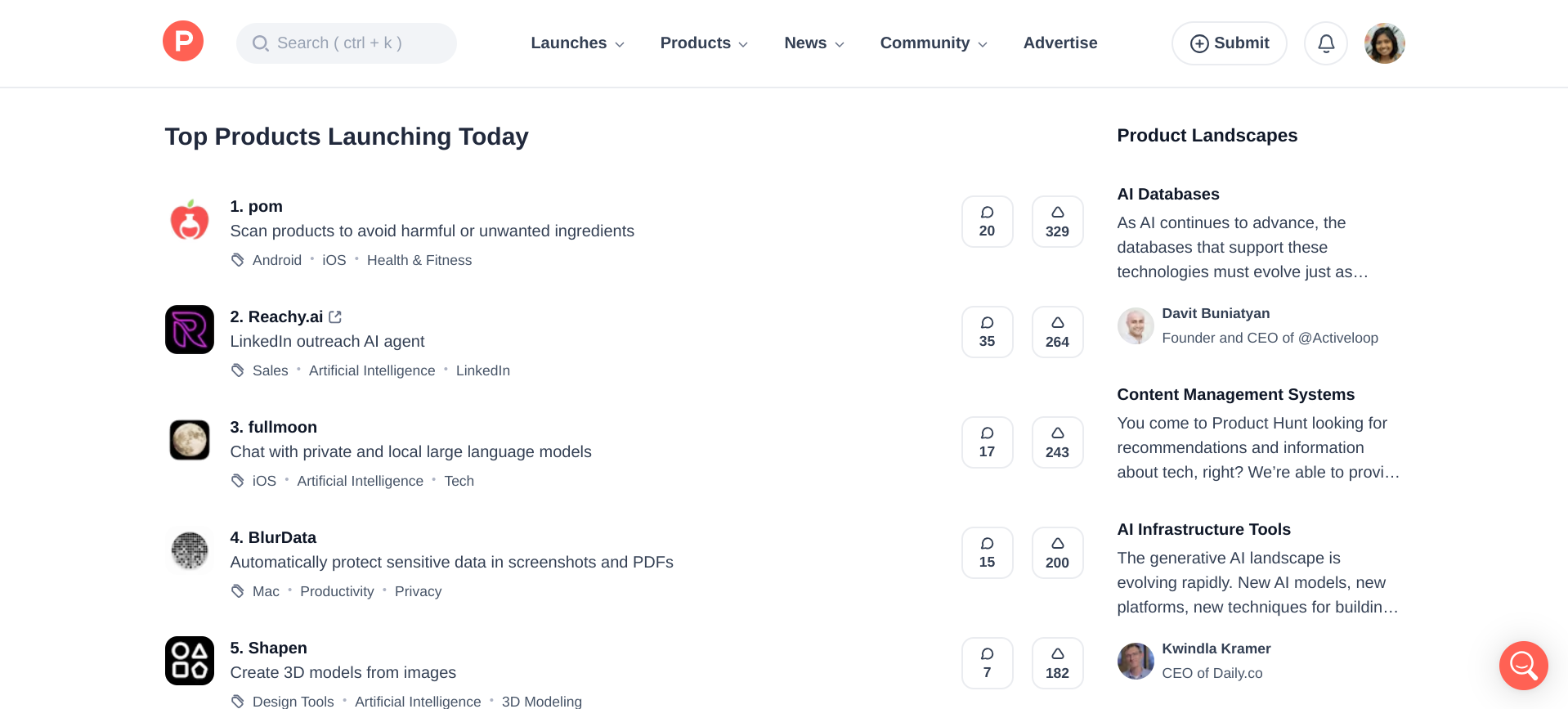Upvote pom with 329 votes
Screen dimensions: 1568x709
(x=1057, y=222)
